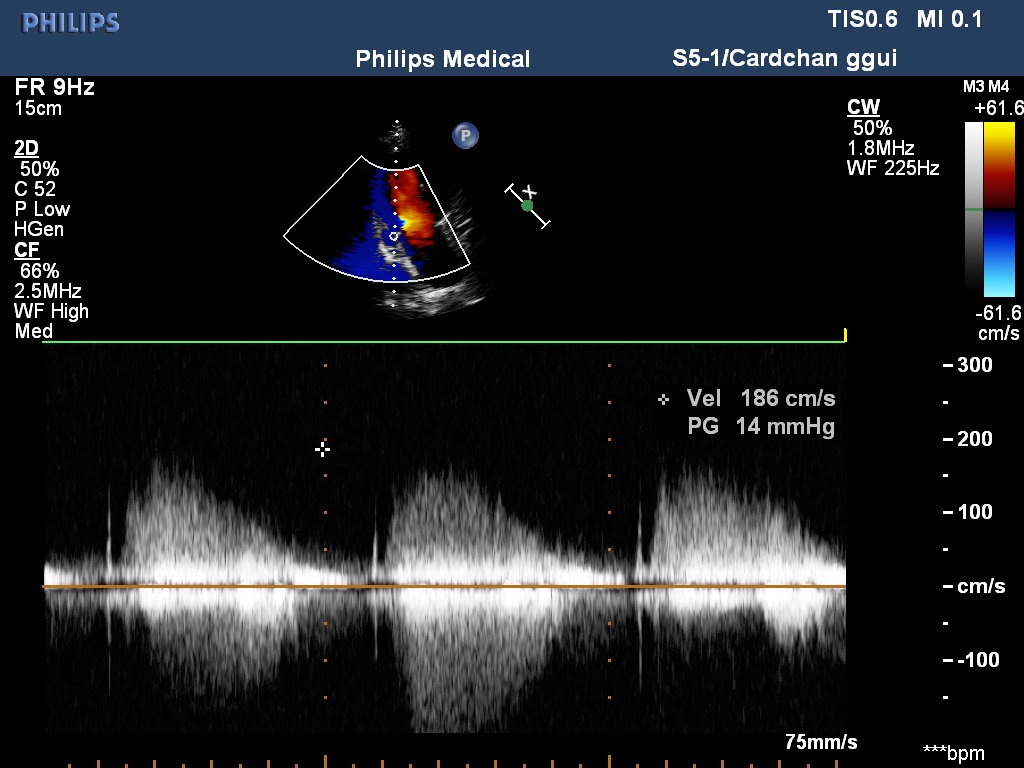Click the small circle focus marker on the Doppler line
1024x768 pixels.
click(394, 237)
